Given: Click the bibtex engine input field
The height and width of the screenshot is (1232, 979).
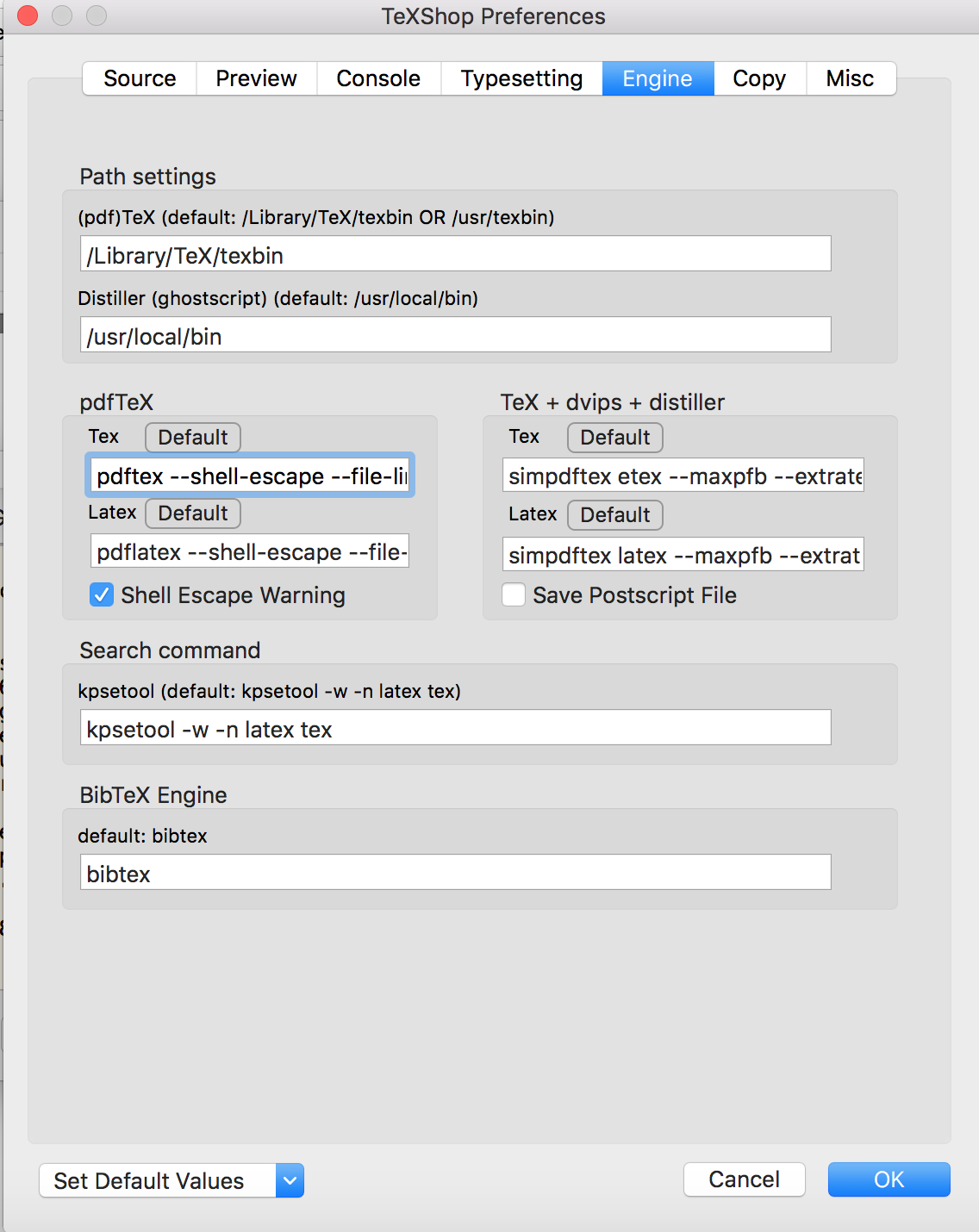Looking at the screenshot, I should [x=456, y=872].
